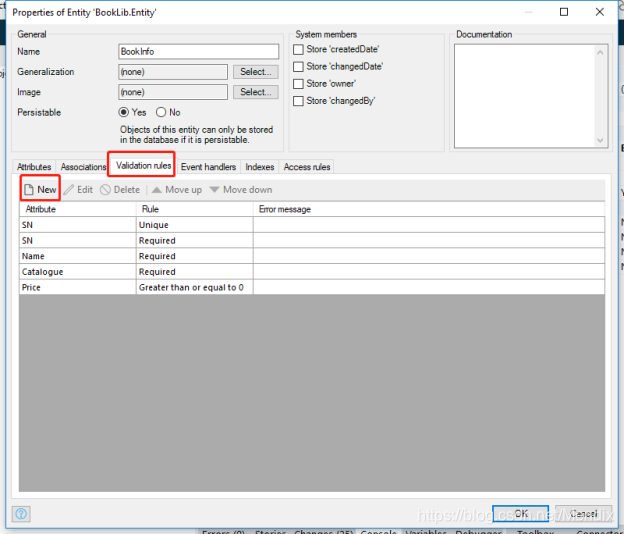Click the Name field containing BookInfo

point(199,51)
